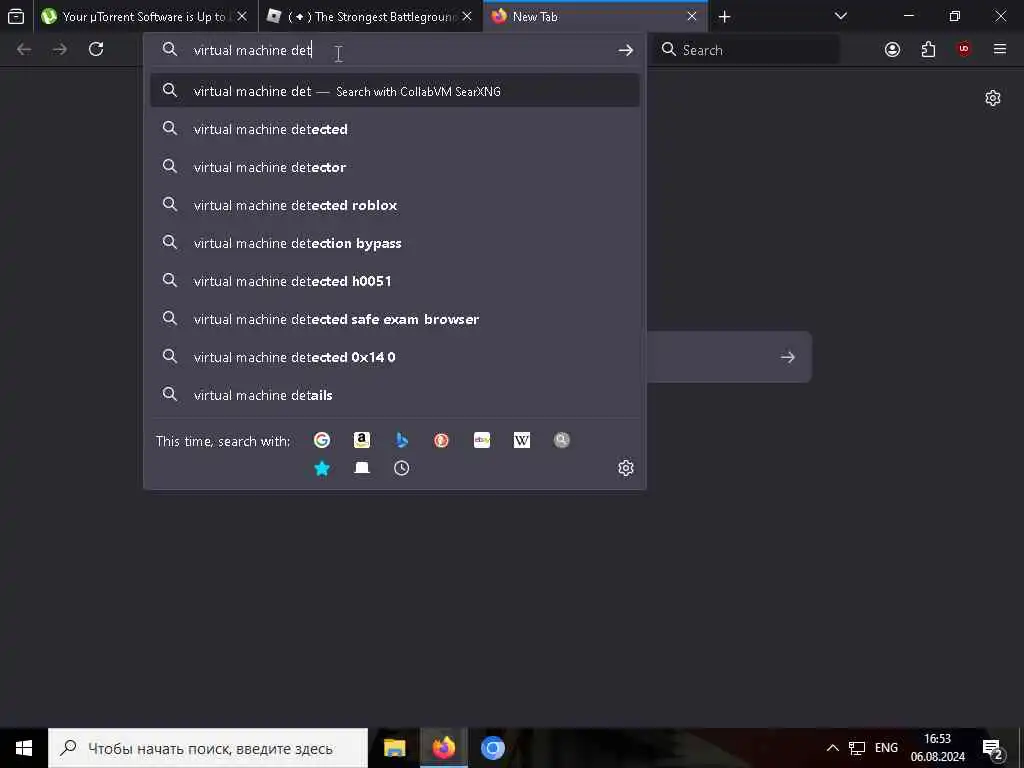Search within History using clock icon
Viewport: 1024px width, 768px height.
402,468
